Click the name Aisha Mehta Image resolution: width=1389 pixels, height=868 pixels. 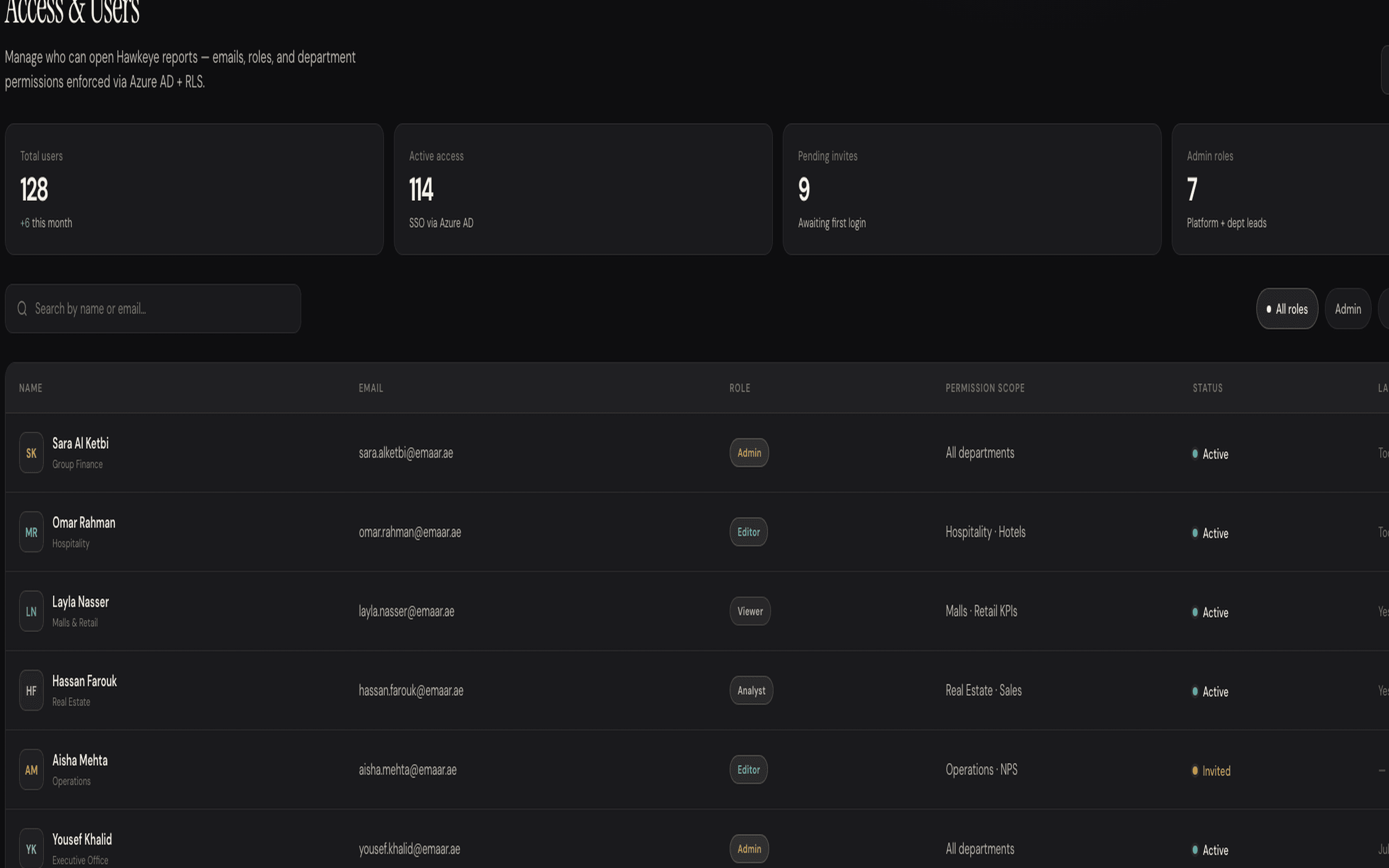click(80, 760)
